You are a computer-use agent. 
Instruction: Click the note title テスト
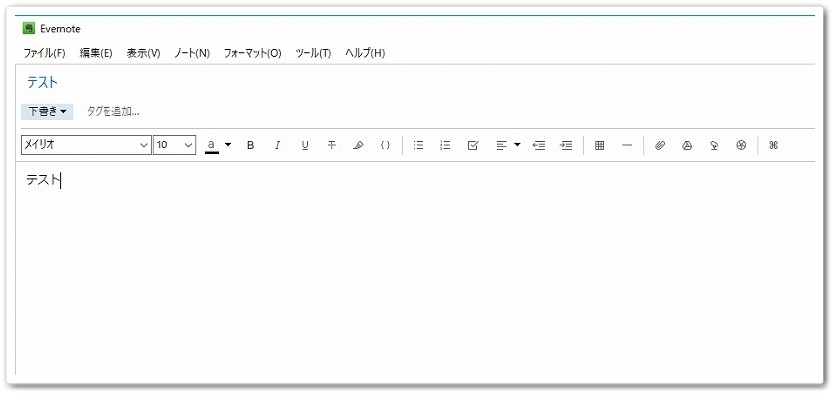tap(42, 83)
